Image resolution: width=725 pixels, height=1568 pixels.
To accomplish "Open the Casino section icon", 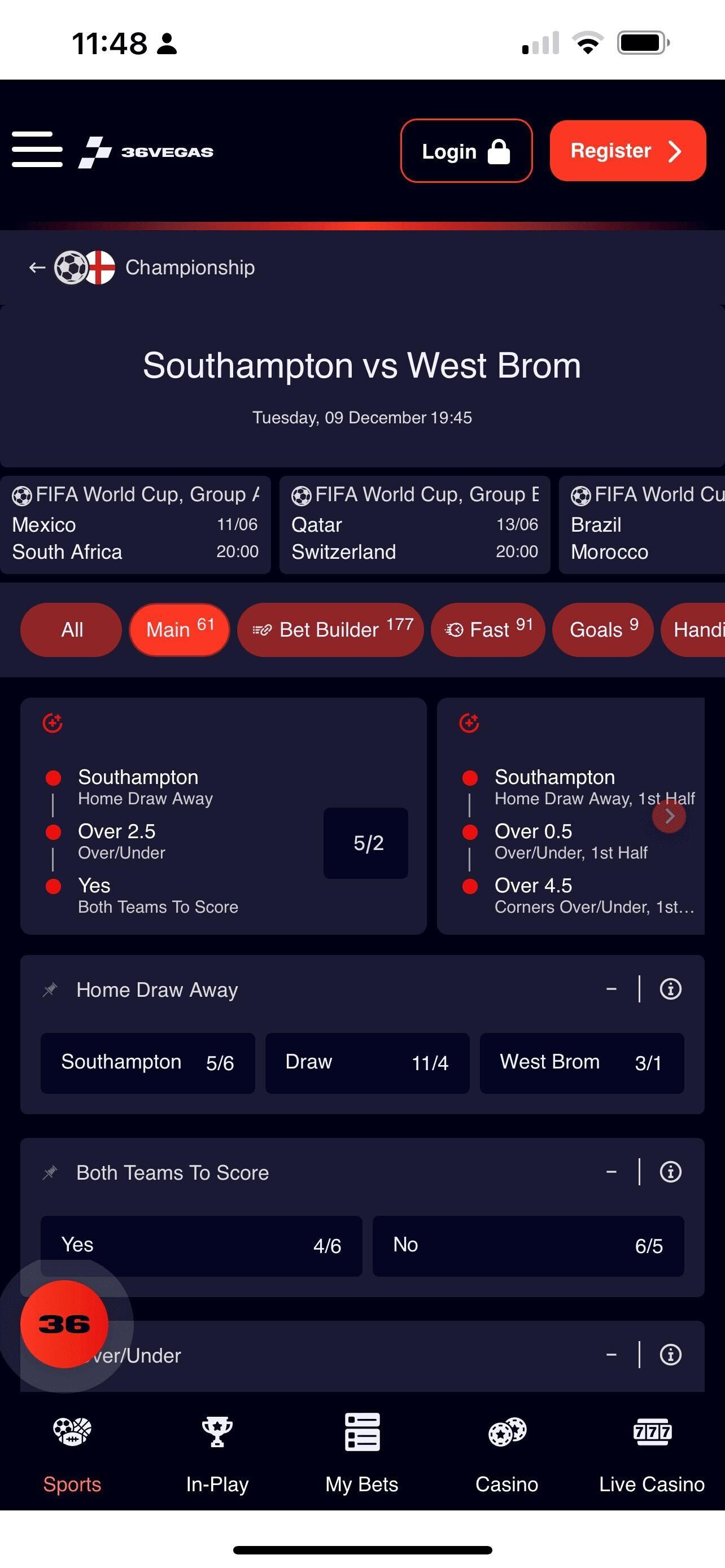I will tap(506, 1433).
